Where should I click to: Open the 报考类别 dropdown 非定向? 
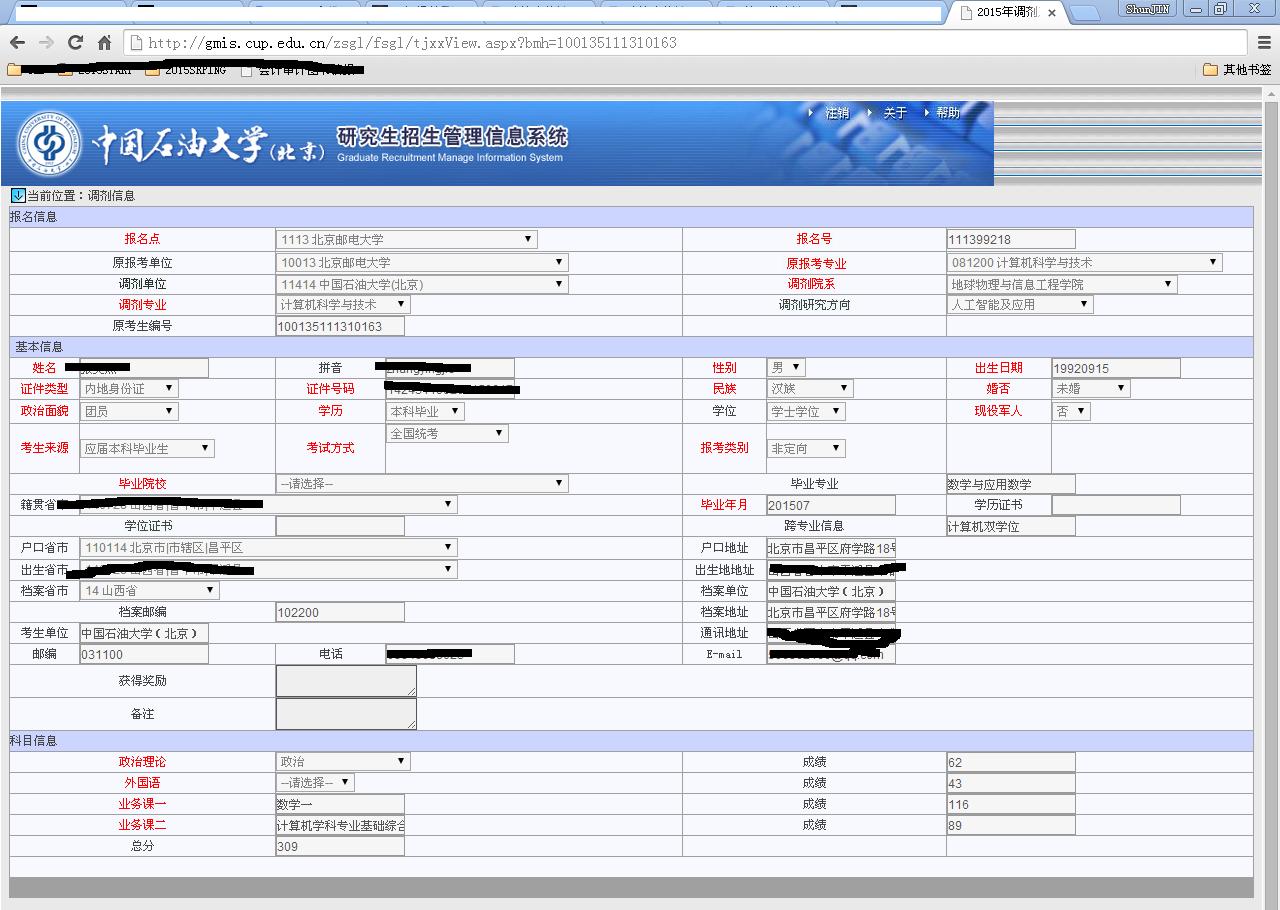(806, 449)
